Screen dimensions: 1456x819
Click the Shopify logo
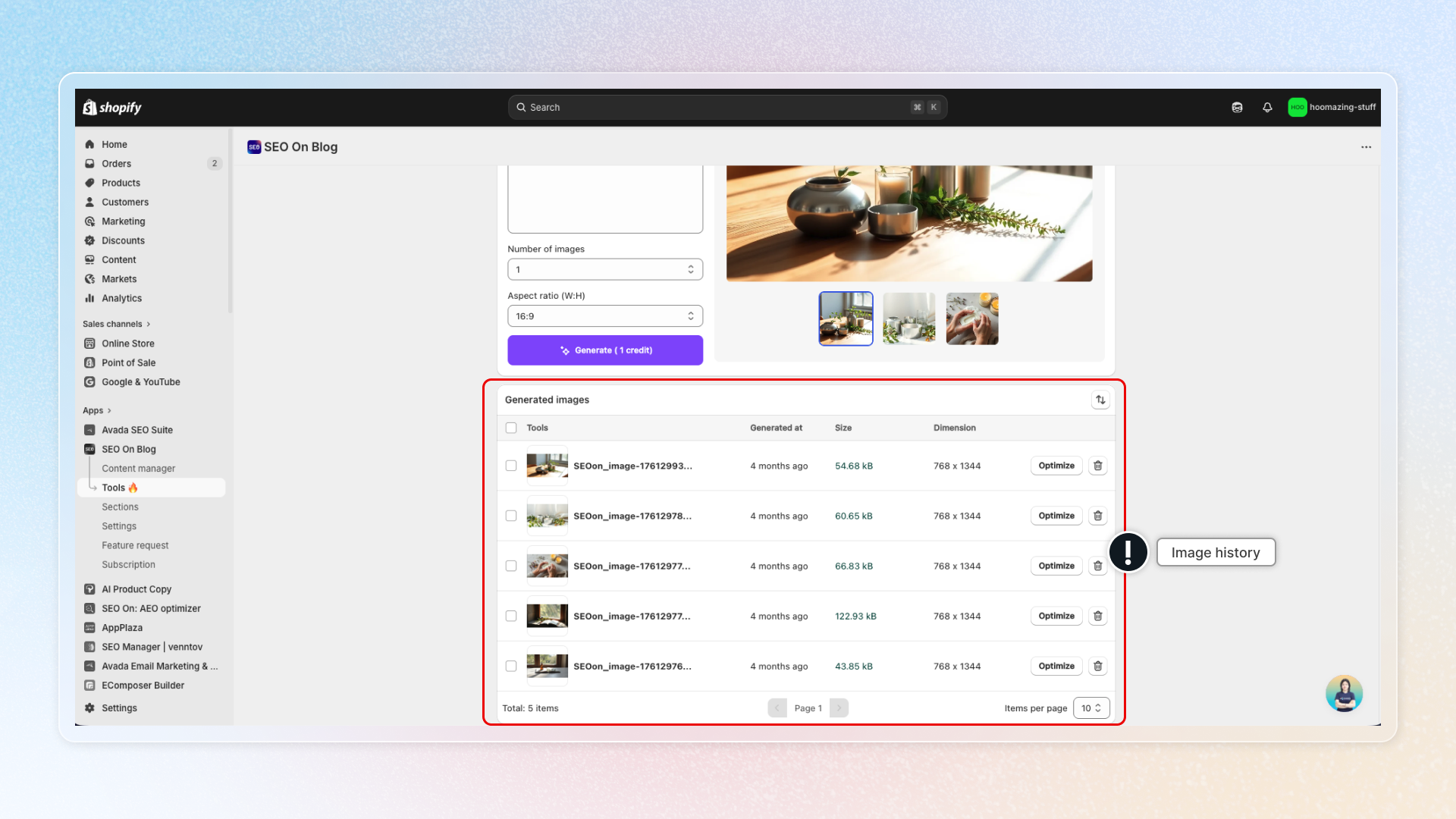pos(112,107)
